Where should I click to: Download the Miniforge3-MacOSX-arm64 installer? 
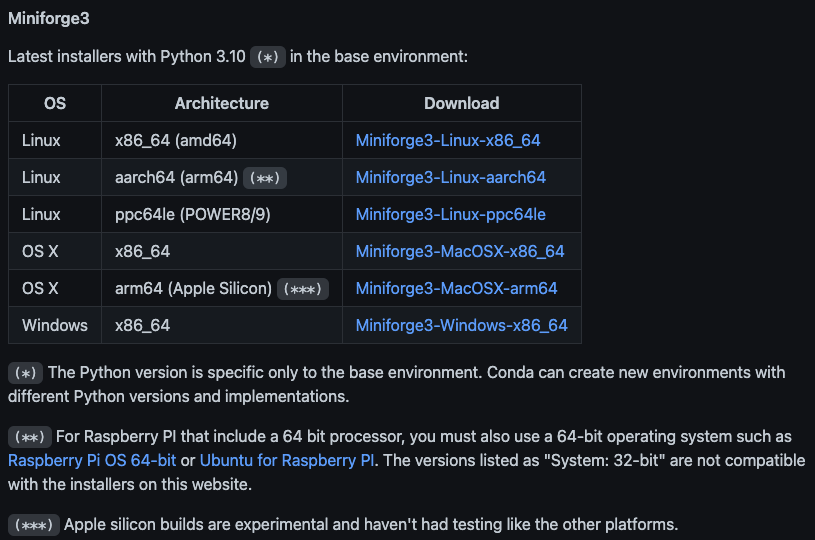click(x=456, y=288)
